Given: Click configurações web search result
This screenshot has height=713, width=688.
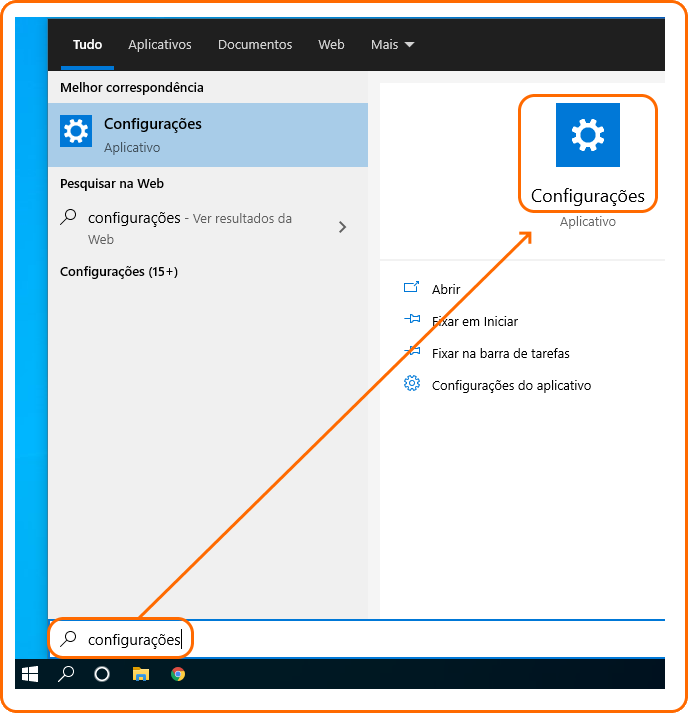Looking at the screenshot, I should pos(208,228).
